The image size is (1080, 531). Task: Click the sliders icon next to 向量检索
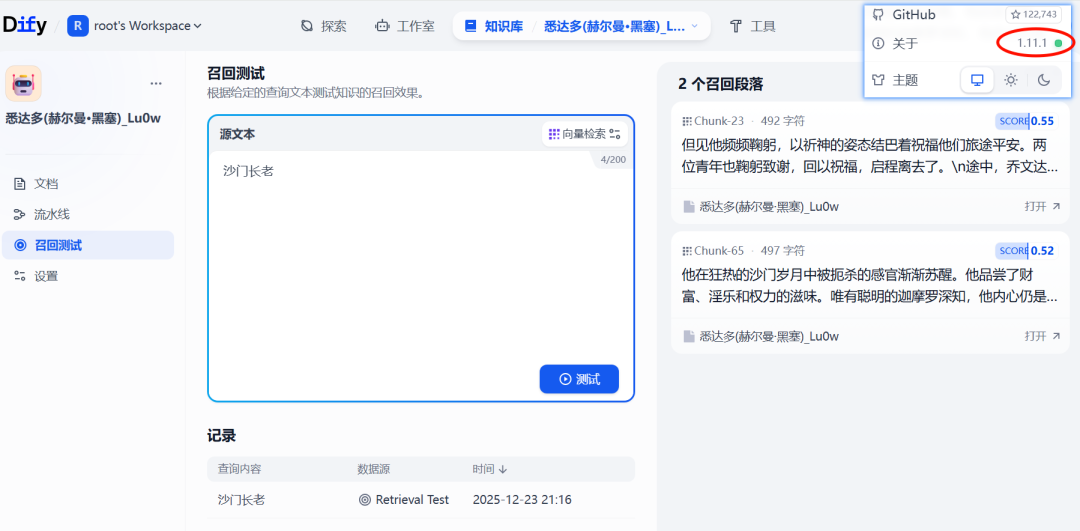[615, 134]
